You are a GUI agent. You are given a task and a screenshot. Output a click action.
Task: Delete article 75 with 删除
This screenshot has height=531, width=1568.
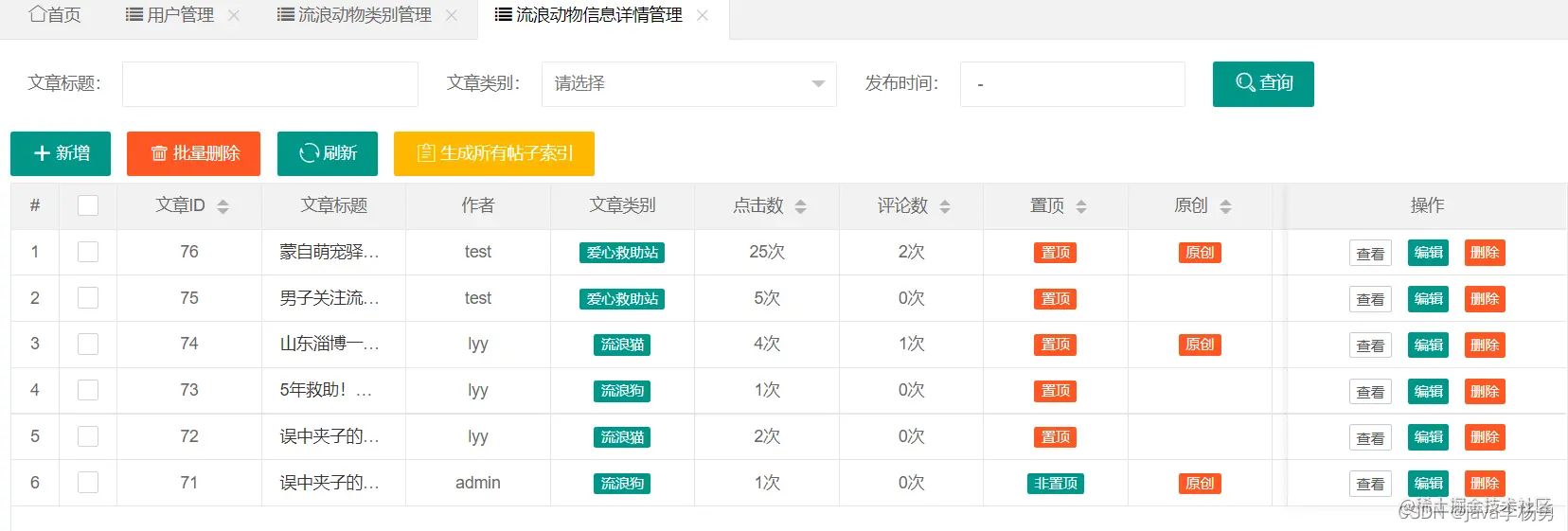pyautogui.click(x=1485, y=299)
